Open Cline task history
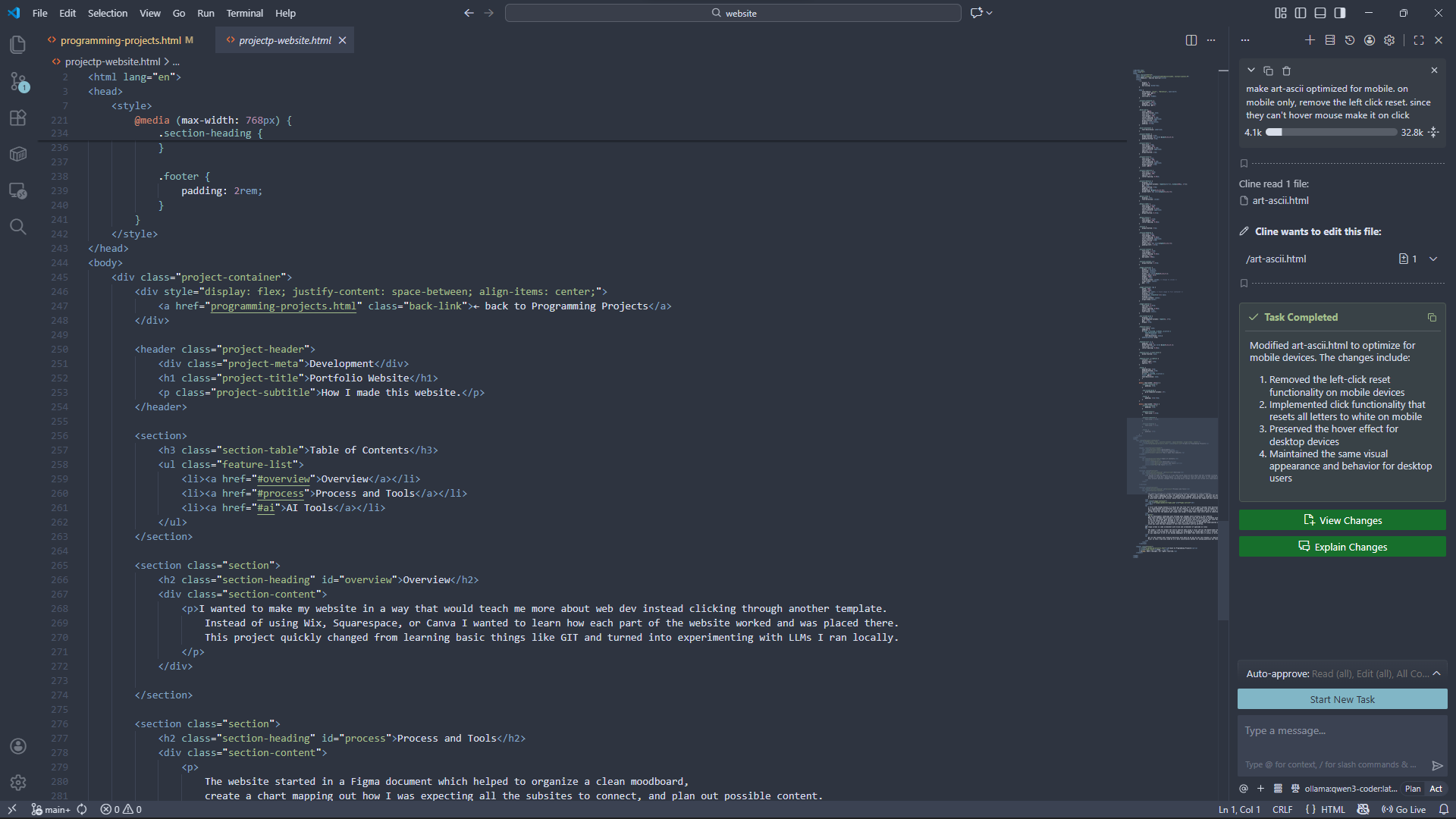This screenshot has height=819, width=1456. [1349, 40]
